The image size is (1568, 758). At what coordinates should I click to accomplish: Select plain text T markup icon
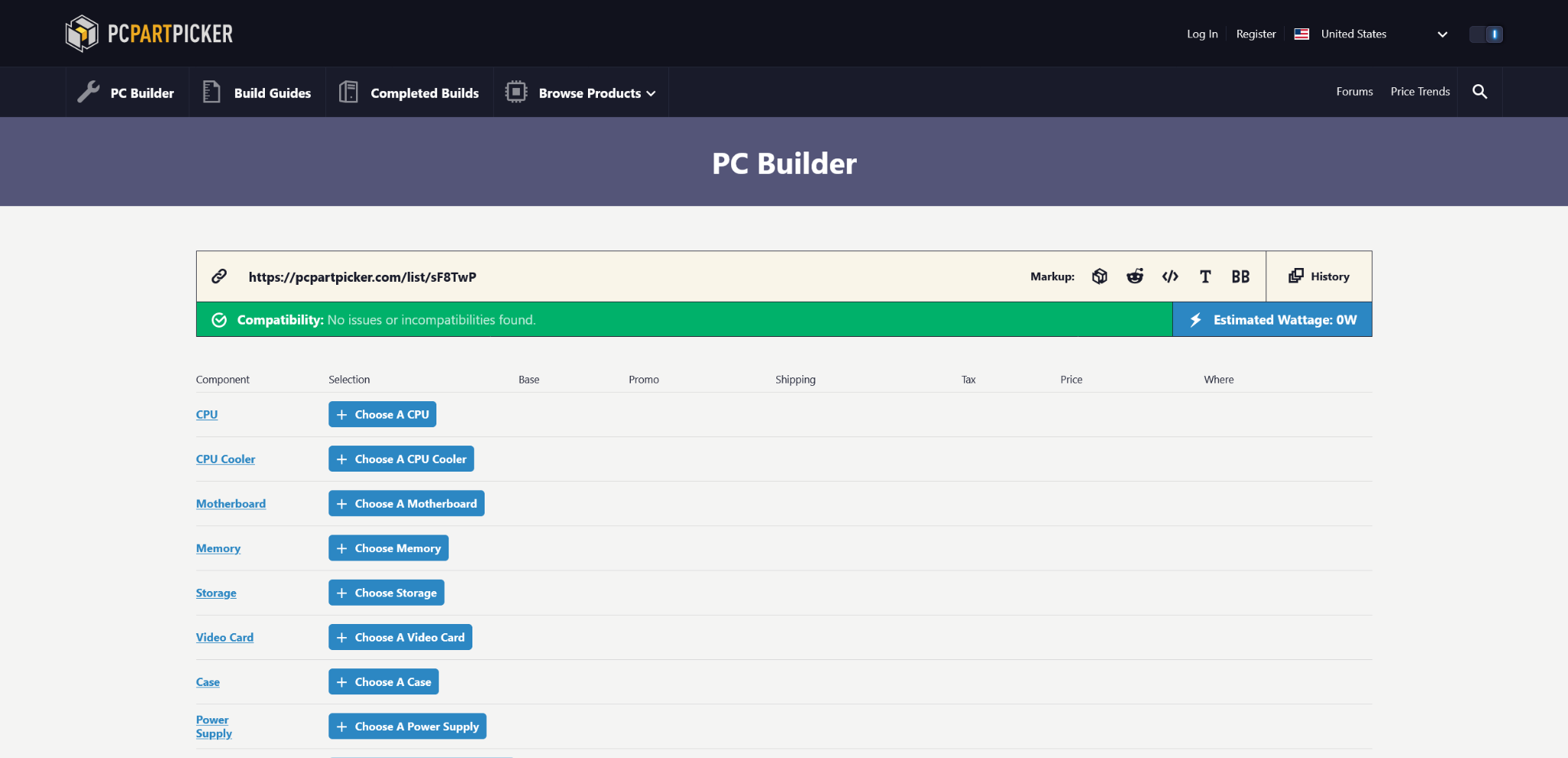(x=1205, y=276)
